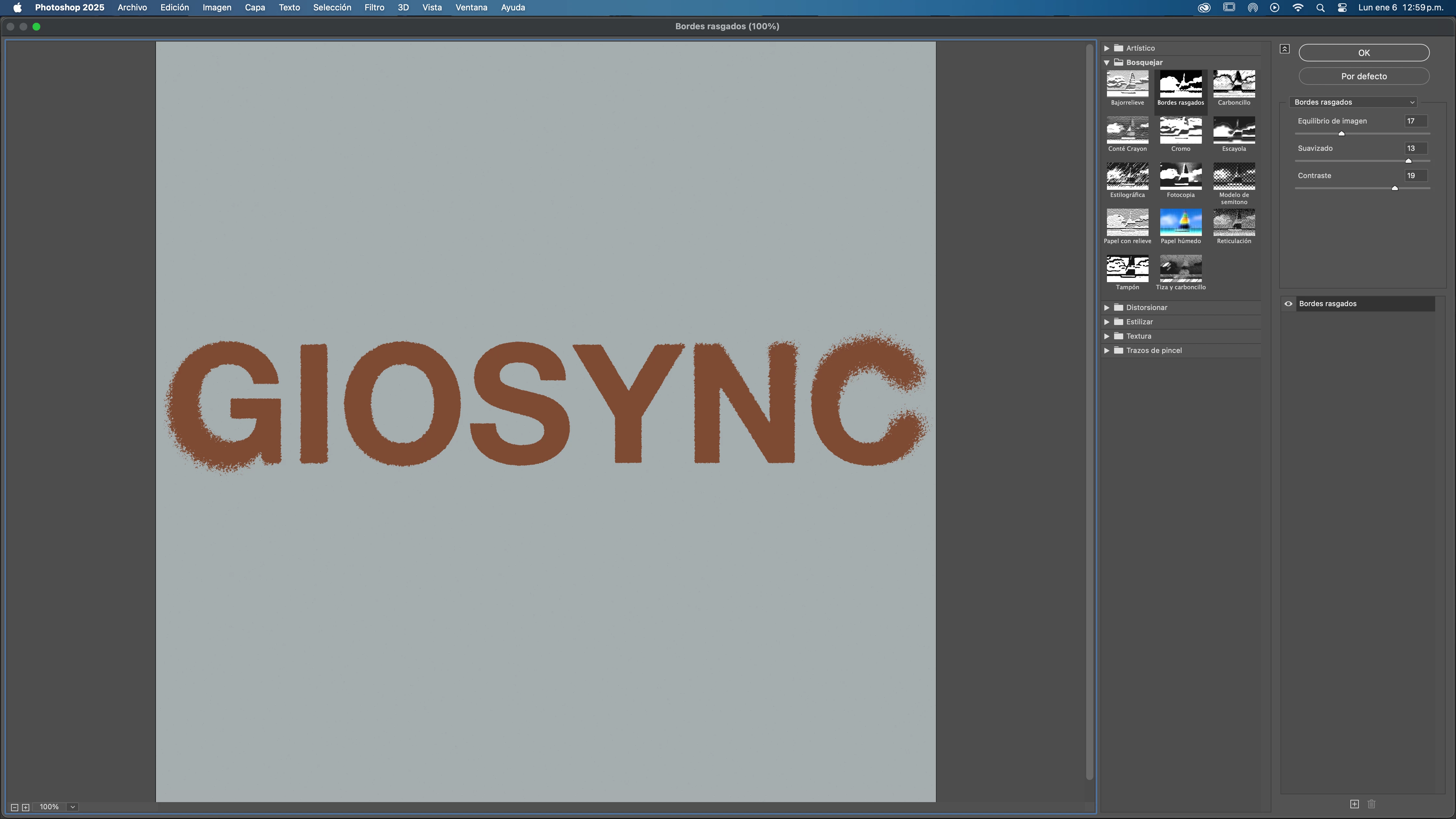Click the zoom out minus icon
This screenshot has height=819, width=1456.
pyautogui.click(x=15, y=807)
